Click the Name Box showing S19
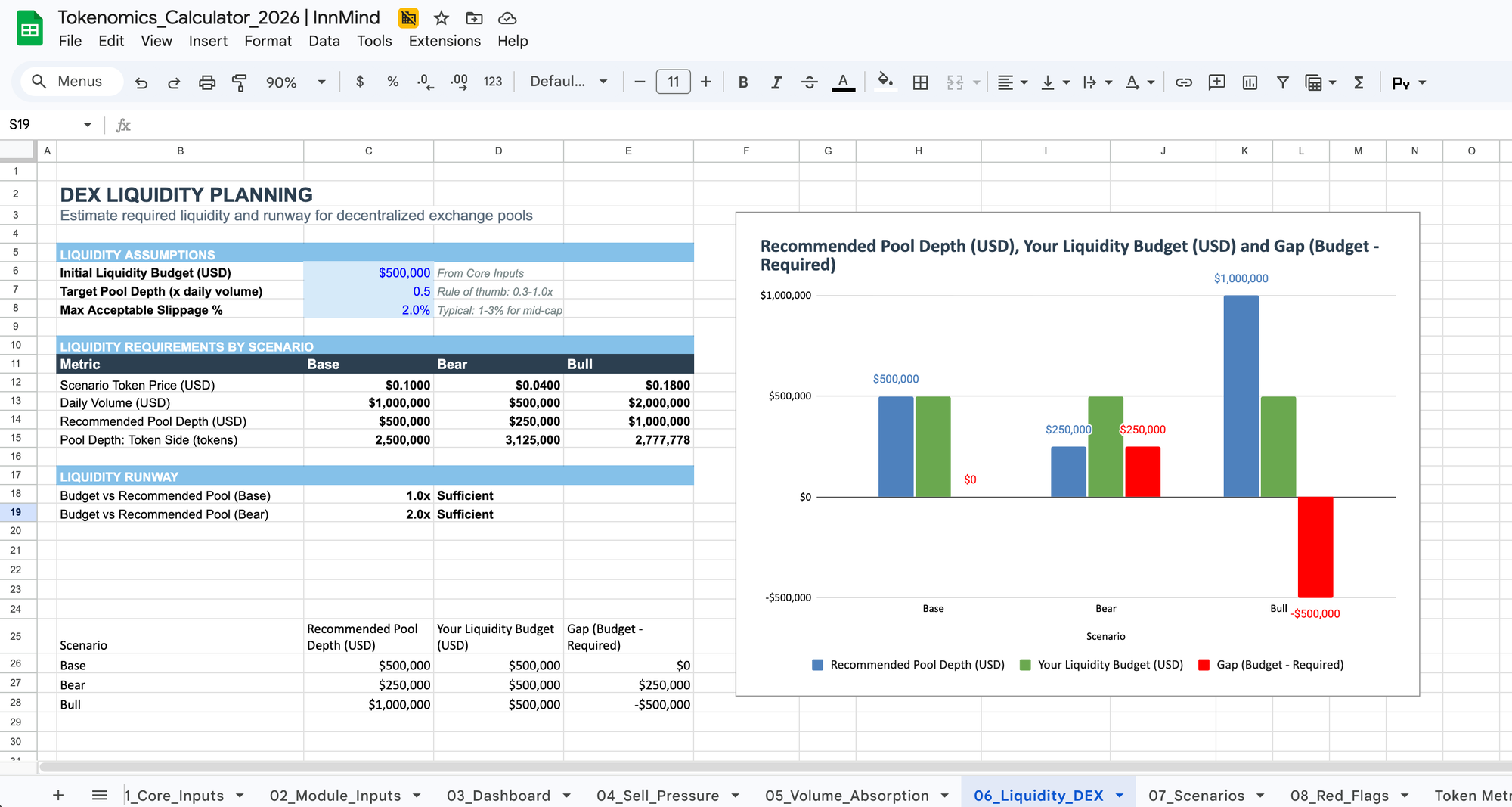Screen dimensions: 1512x807 click(x=42, y=124)
